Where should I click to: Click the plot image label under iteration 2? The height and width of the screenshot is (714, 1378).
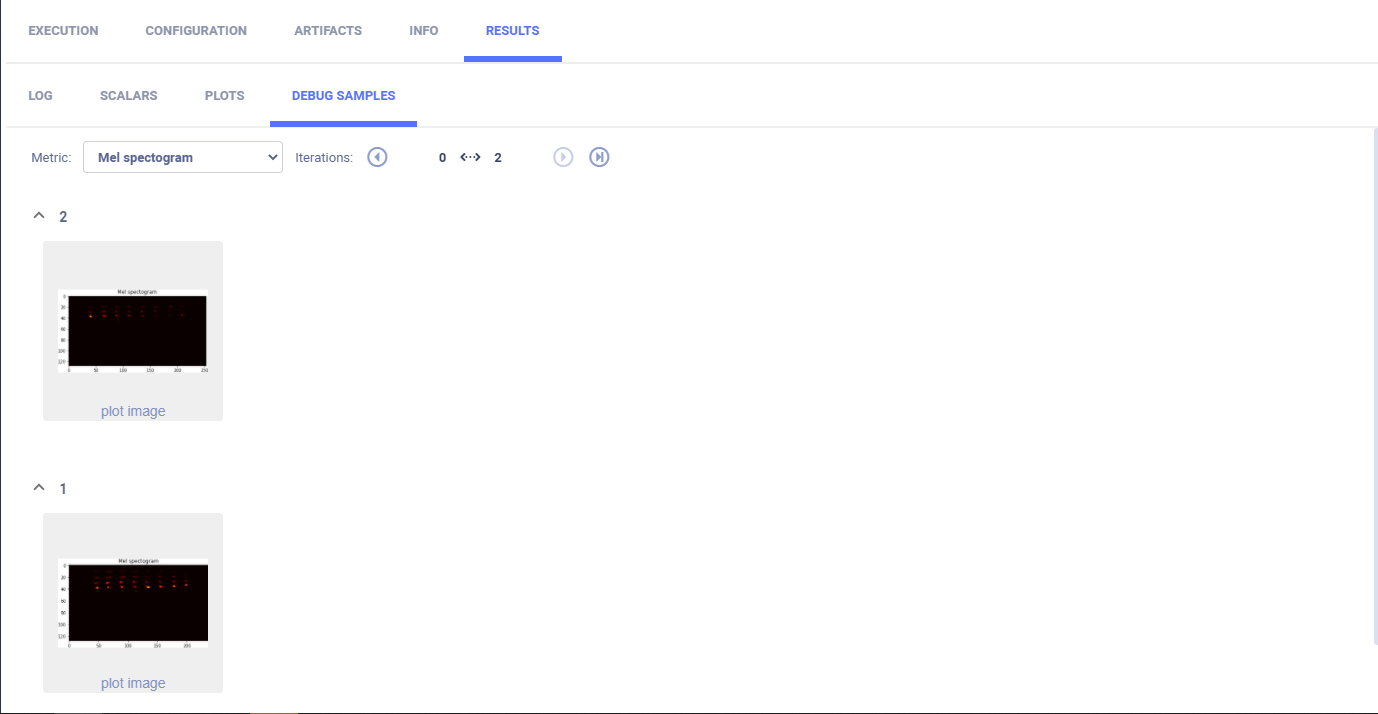[133, 411]
